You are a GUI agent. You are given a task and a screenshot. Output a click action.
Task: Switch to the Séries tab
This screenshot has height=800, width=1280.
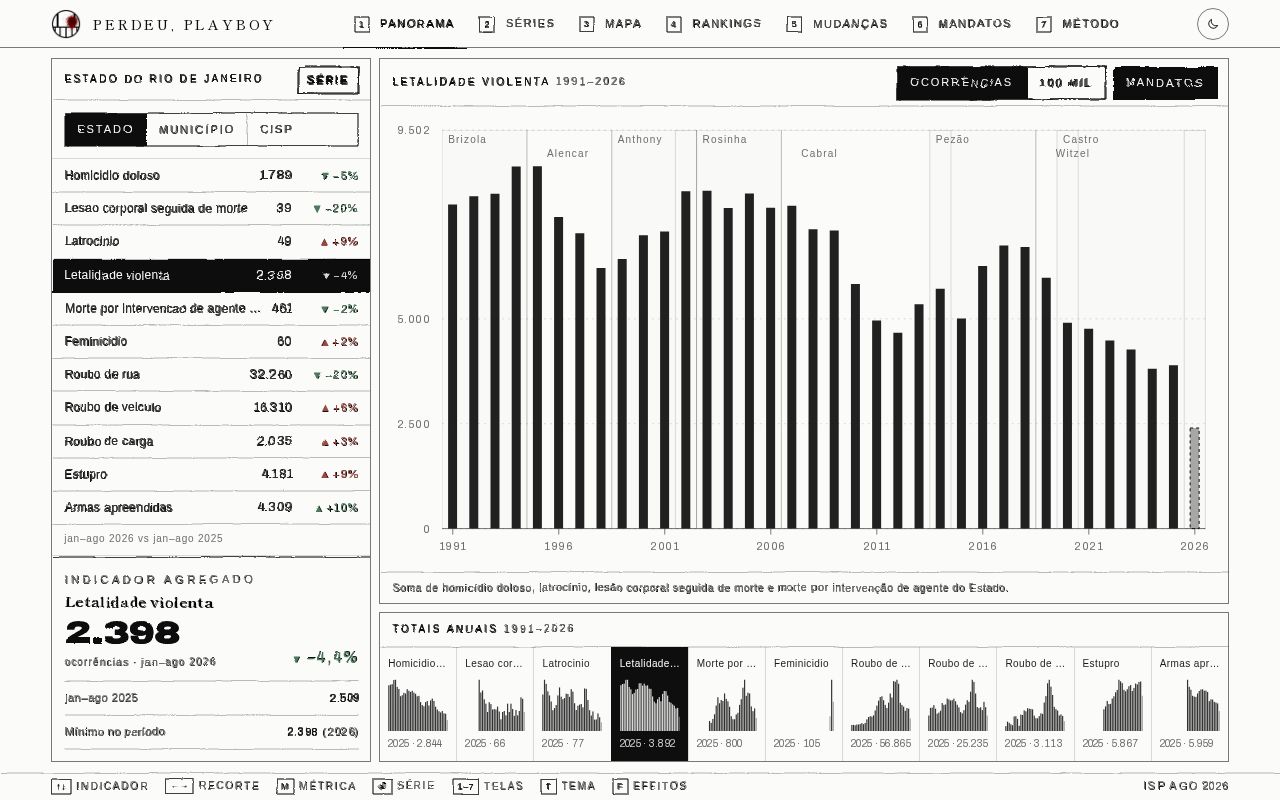pos(516,24)
